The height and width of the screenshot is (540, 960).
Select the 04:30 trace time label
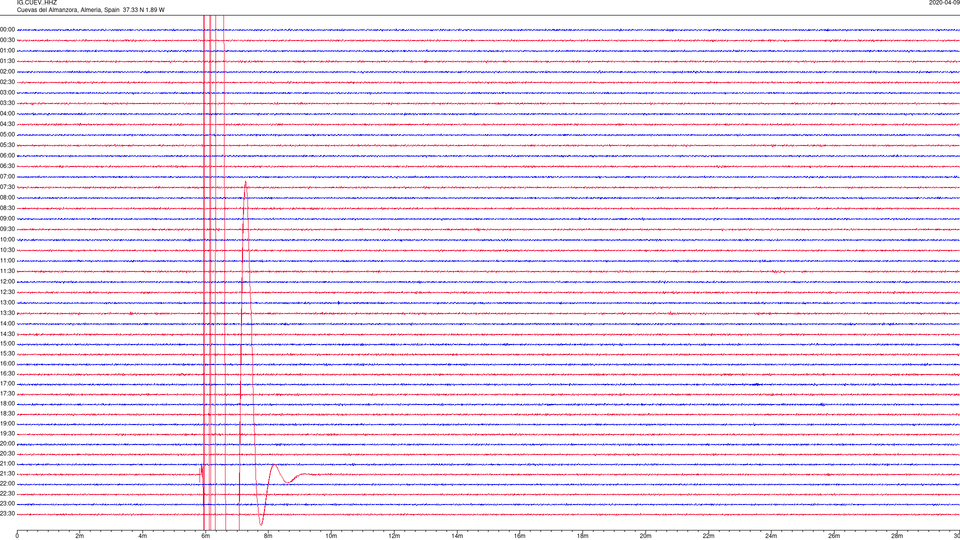[x=7, y=124]
